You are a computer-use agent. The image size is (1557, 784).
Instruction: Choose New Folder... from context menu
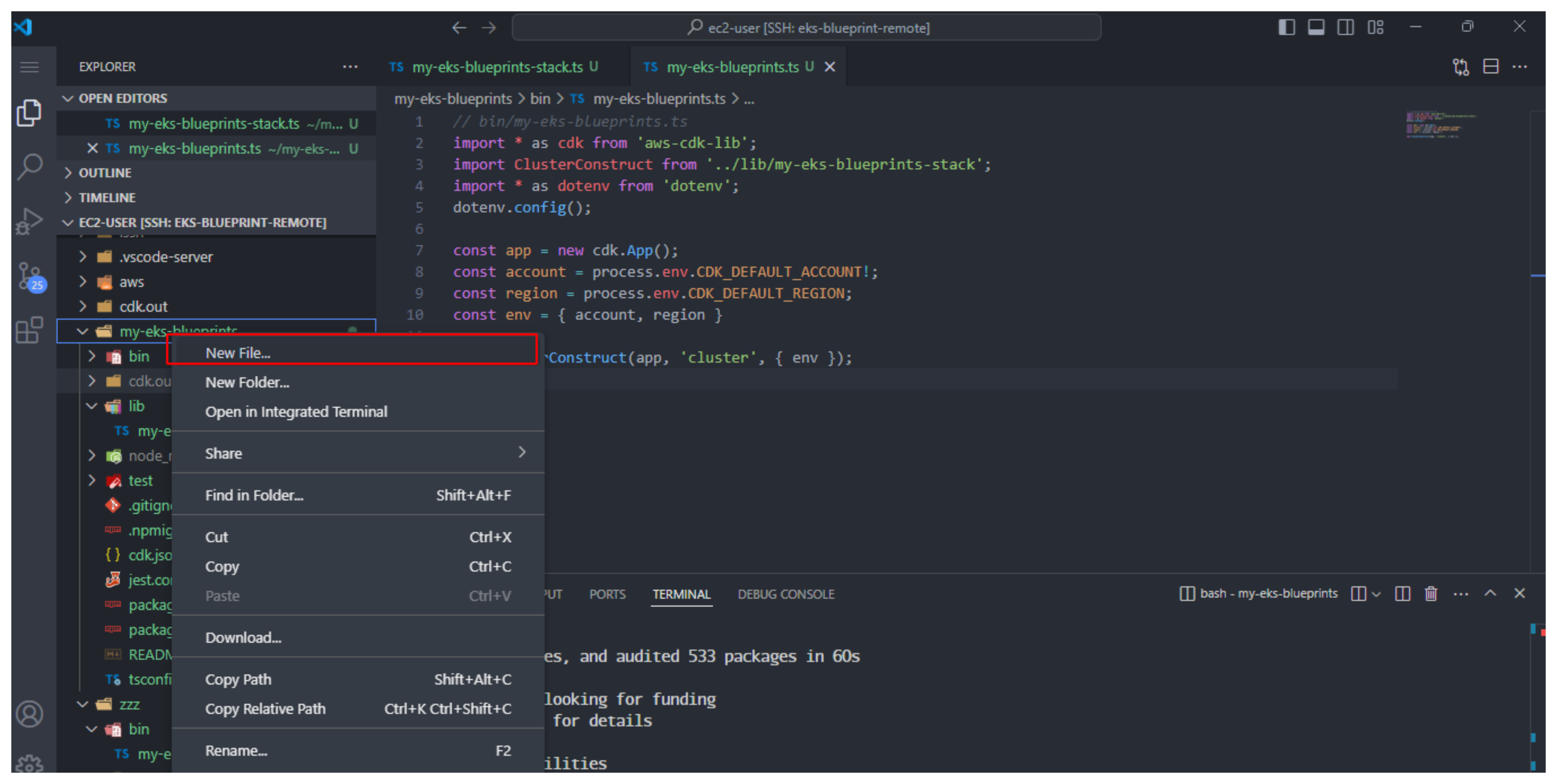point(358,382)
